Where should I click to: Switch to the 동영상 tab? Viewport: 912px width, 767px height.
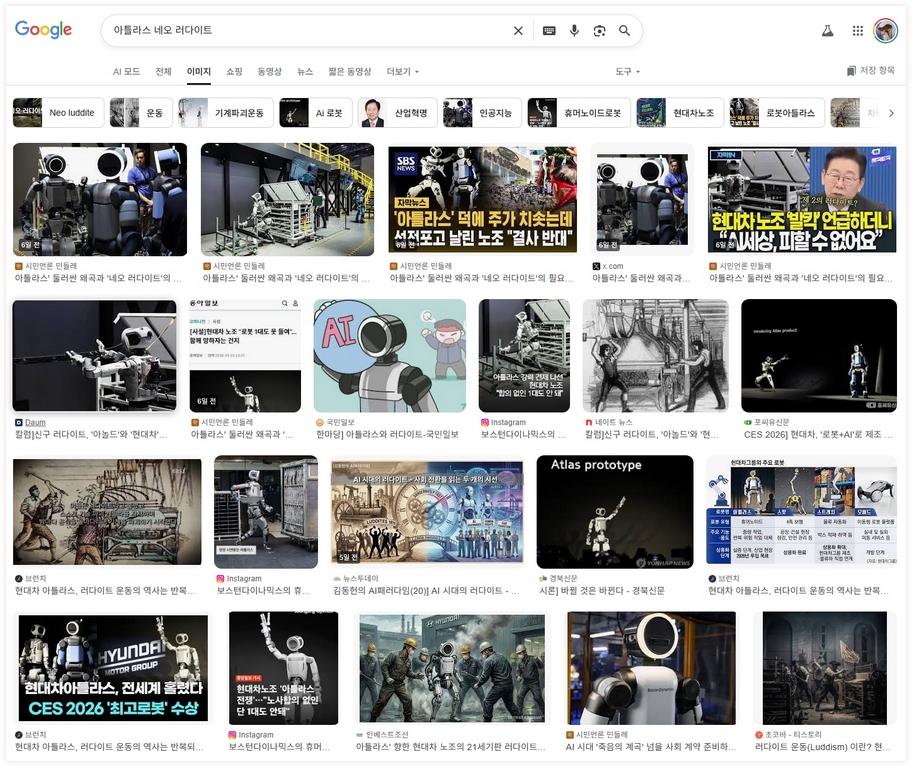(269, 72)
